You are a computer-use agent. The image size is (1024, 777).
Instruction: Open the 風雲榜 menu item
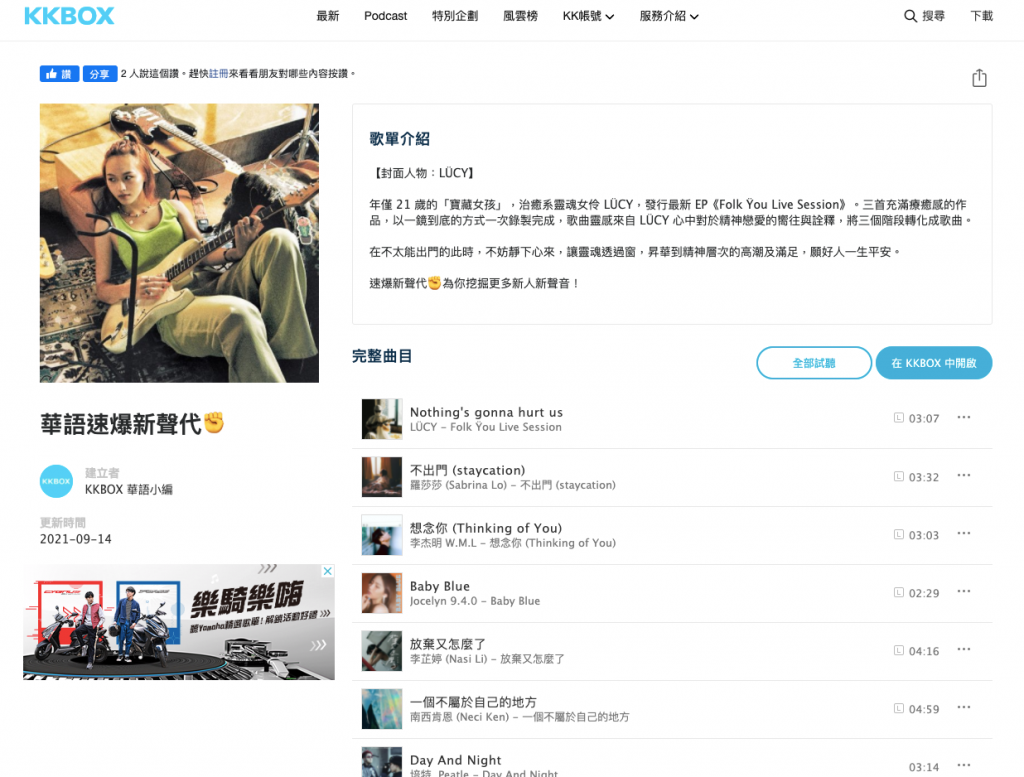[520, 16]
